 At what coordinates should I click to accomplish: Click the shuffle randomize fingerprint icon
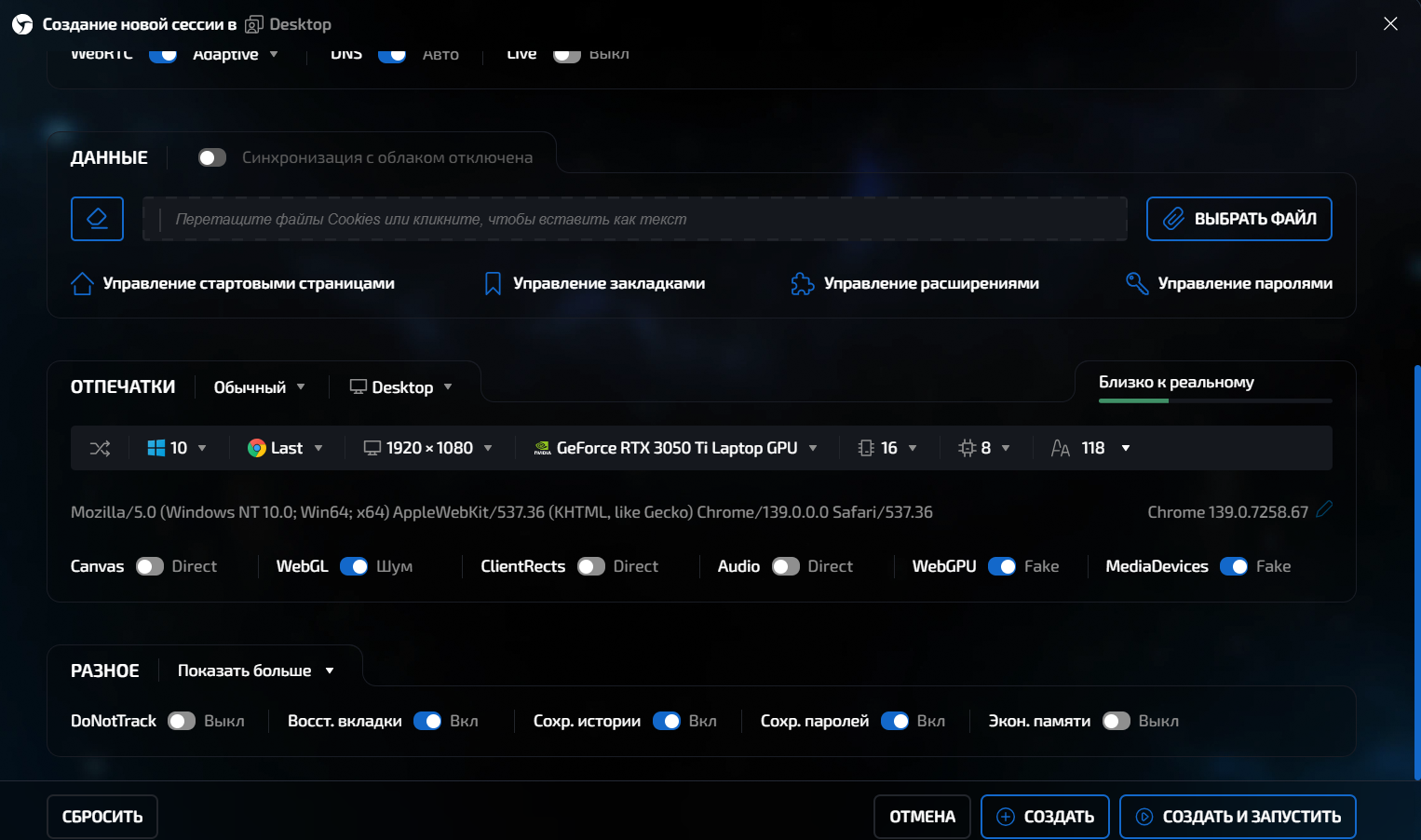[100, 448]
